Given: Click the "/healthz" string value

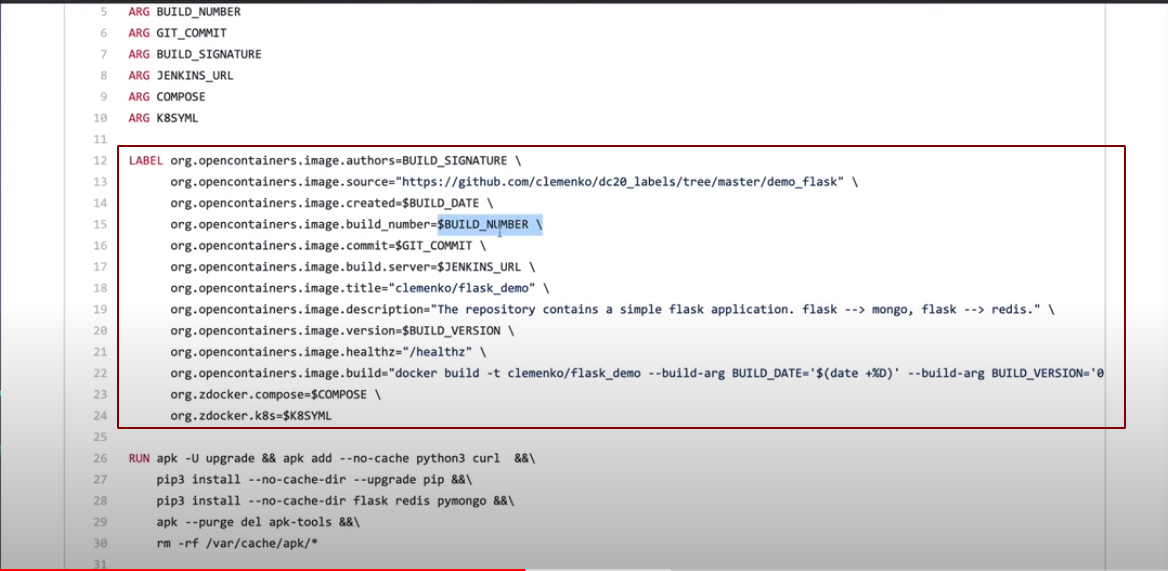Looking at the screenshot, I should pos(437,351).
